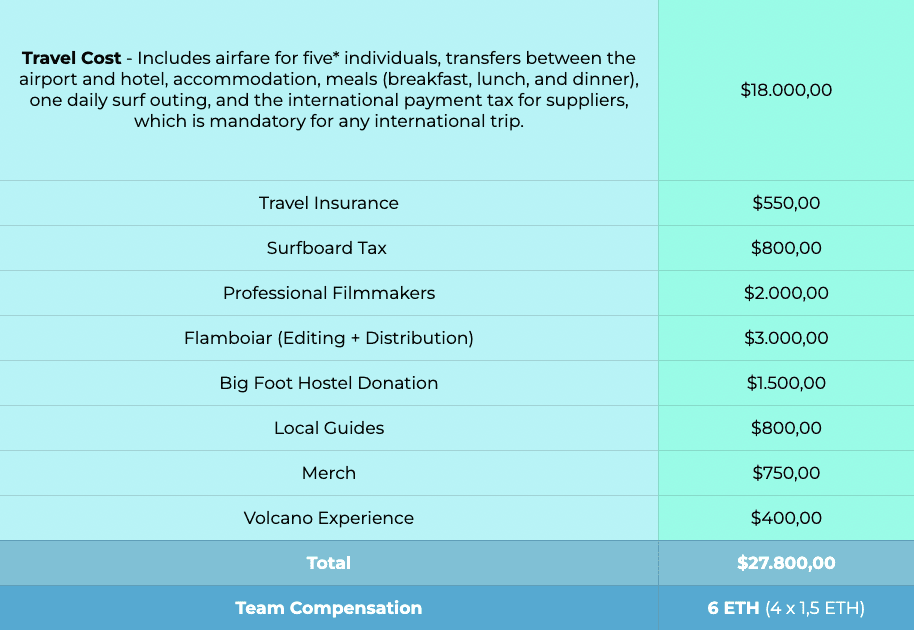The height and width of the screenshot is (630, 914).
Task: Click Flamboiar (Editing + Distribution) cell
Action: tap(329, 338)
